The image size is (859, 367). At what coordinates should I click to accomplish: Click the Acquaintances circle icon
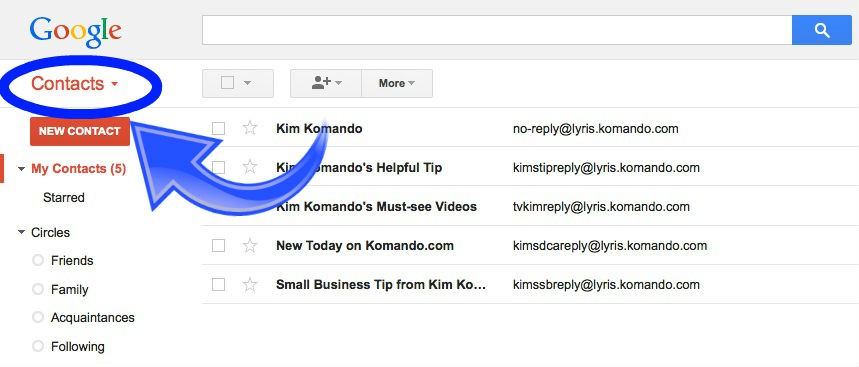coord(38,317)
